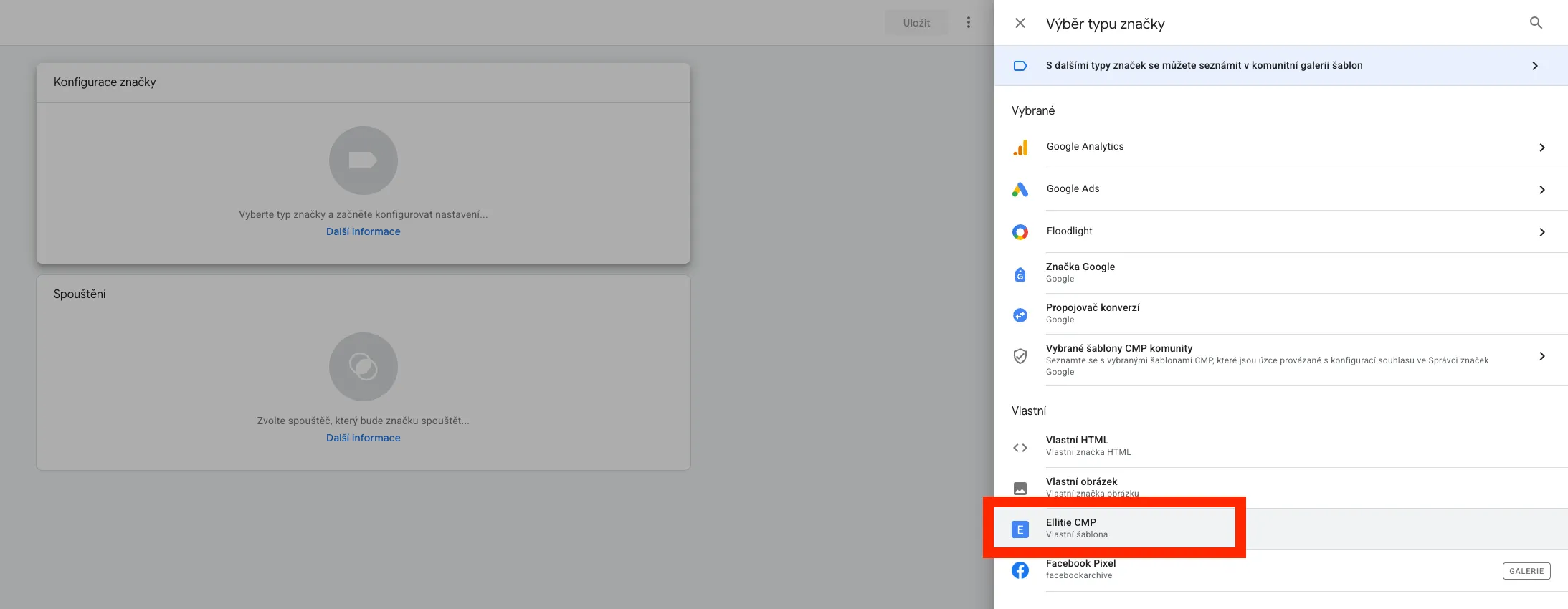Viewport: 1568px width, 609px height.
Task: Click the Floodlight ring icon
Action: (x=1020, y=232)
